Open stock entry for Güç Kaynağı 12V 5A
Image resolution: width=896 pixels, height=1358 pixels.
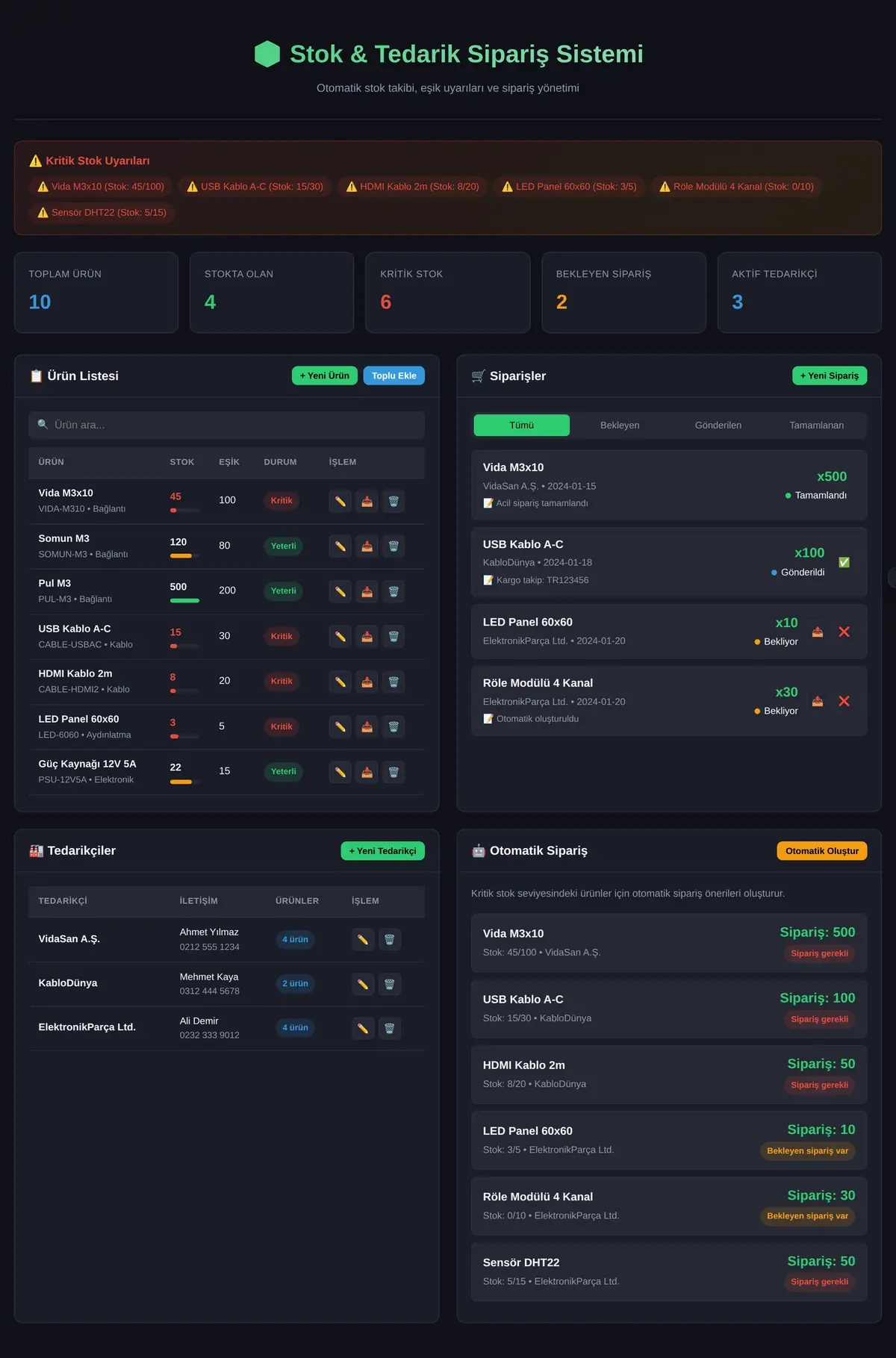point(367,772)
